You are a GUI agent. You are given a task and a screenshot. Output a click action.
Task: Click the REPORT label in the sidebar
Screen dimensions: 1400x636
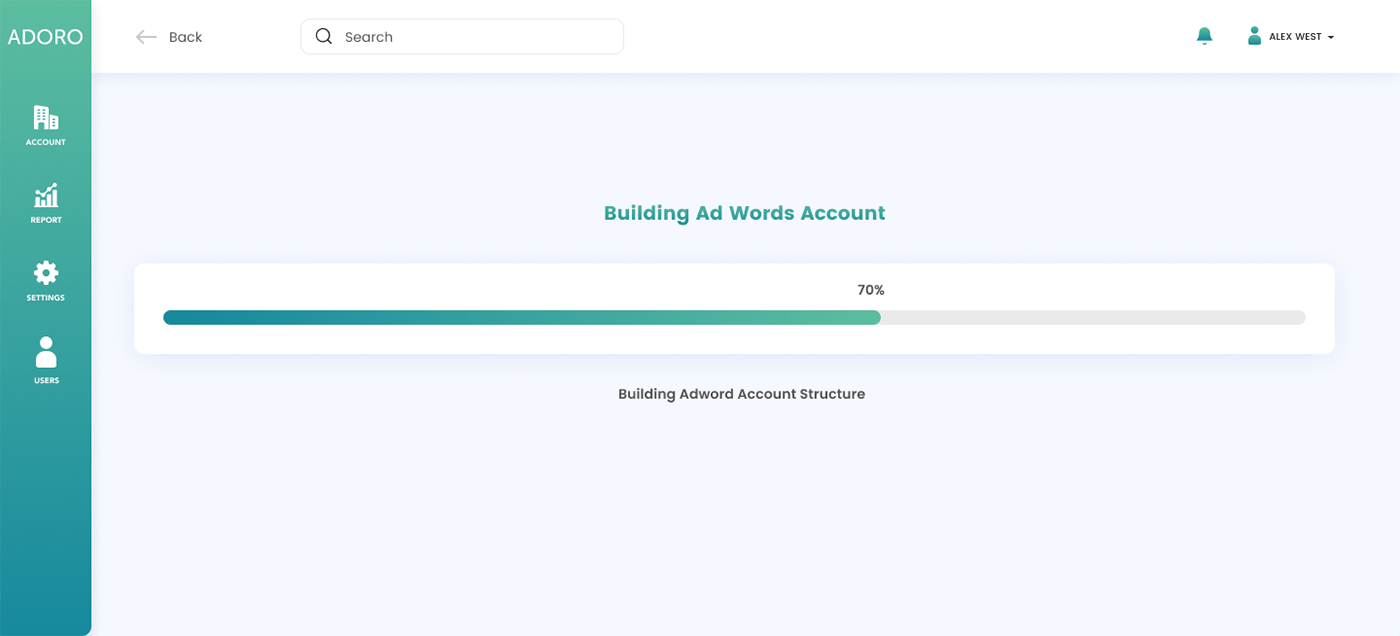[45, 219]
